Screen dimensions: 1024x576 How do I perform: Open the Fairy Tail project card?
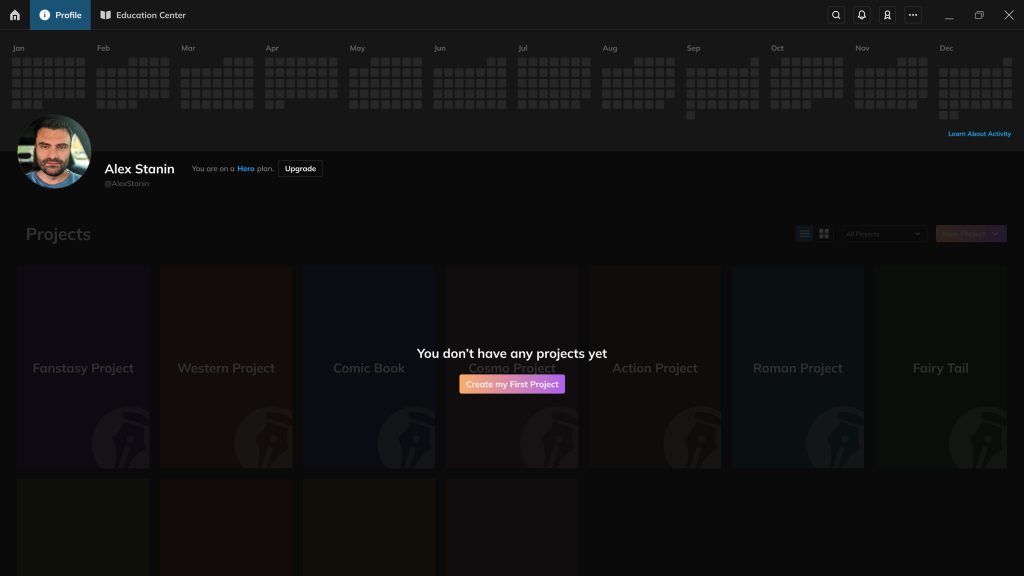(x=940, y=367)
